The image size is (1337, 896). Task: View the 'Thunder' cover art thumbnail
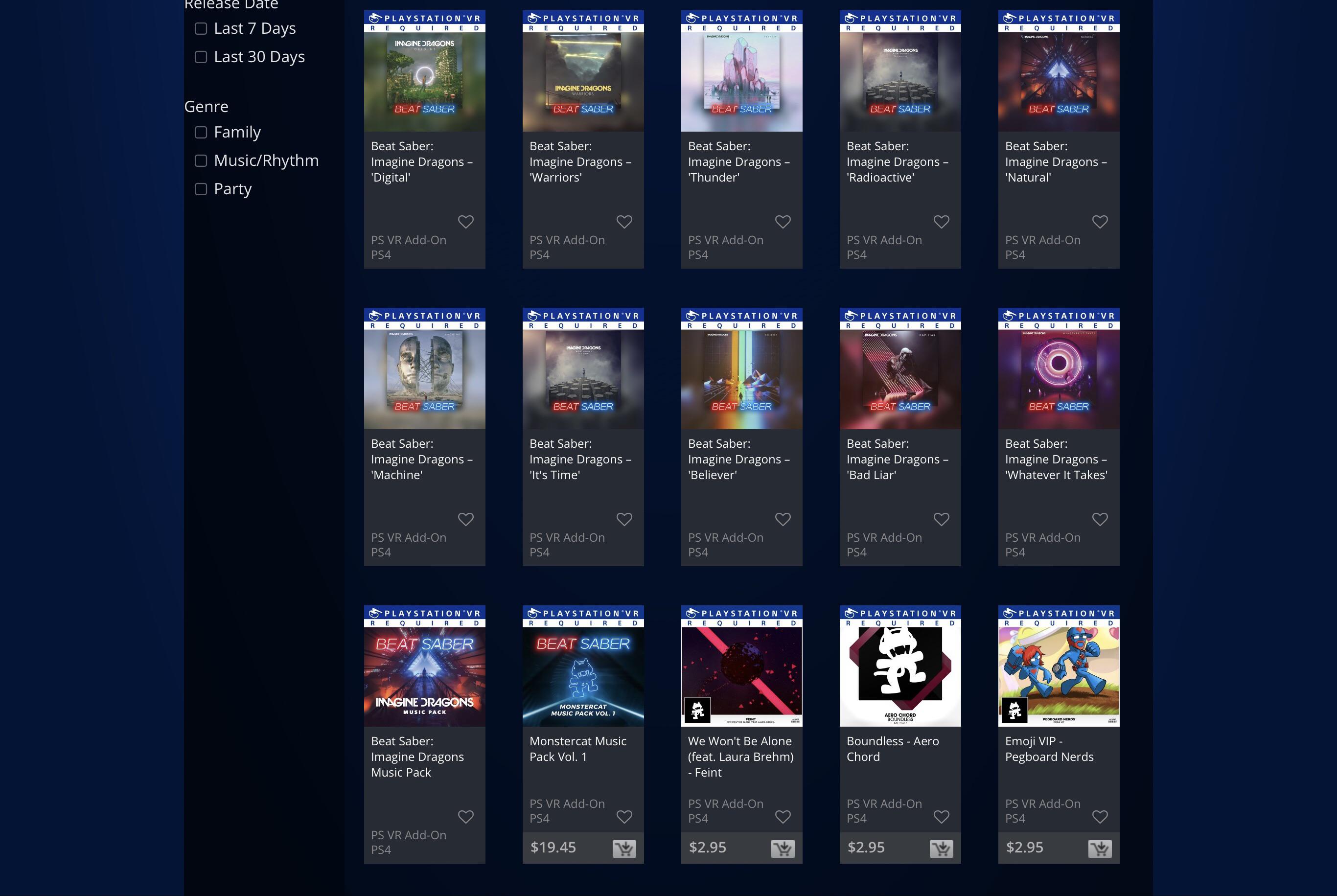point(741,71)
